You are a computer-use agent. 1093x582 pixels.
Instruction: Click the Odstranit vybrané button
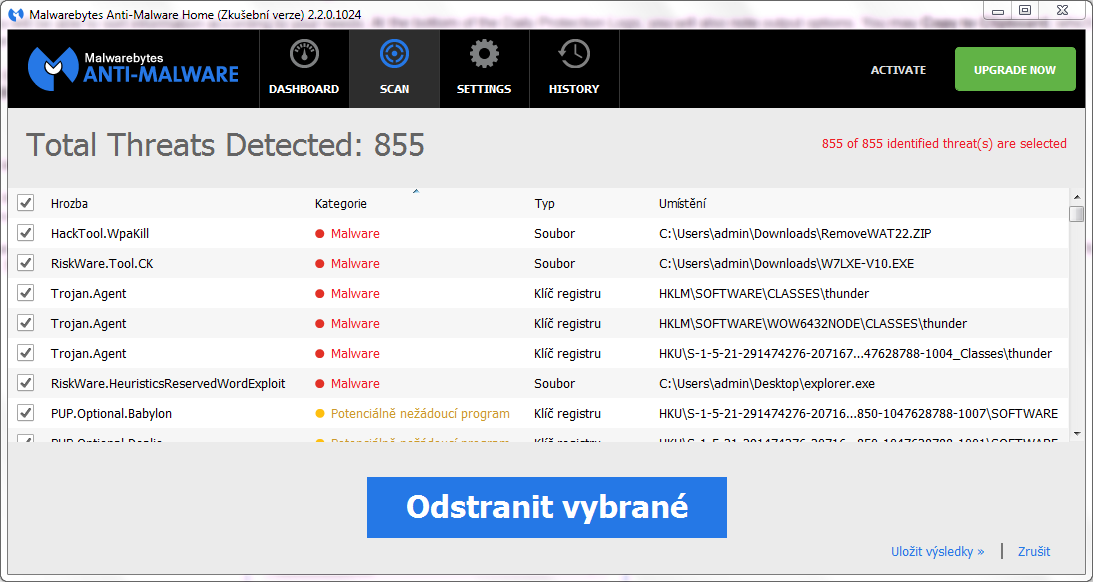tap(546, 507)
